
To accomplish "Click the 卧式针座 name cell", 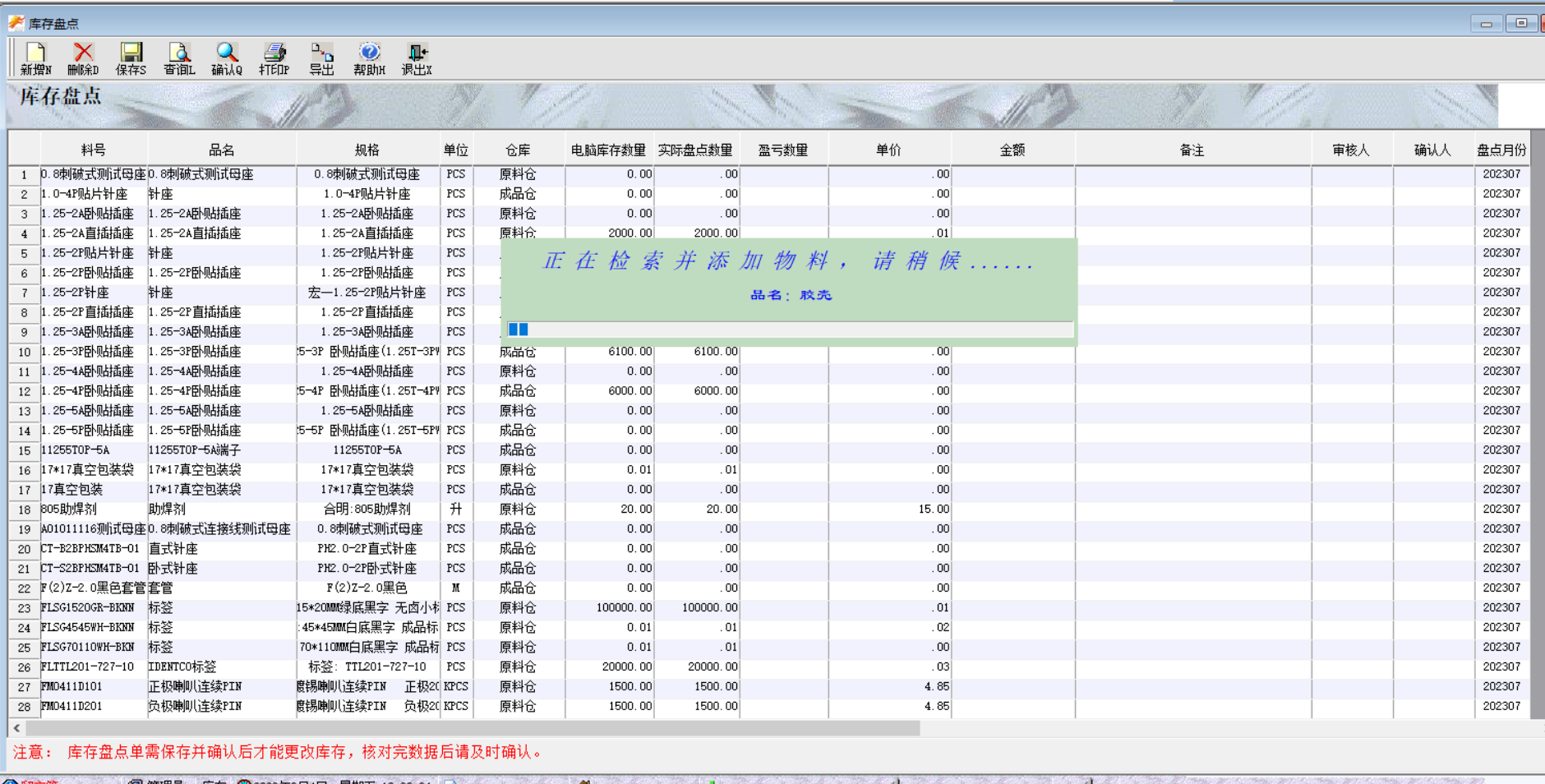I will pos(222,569).
